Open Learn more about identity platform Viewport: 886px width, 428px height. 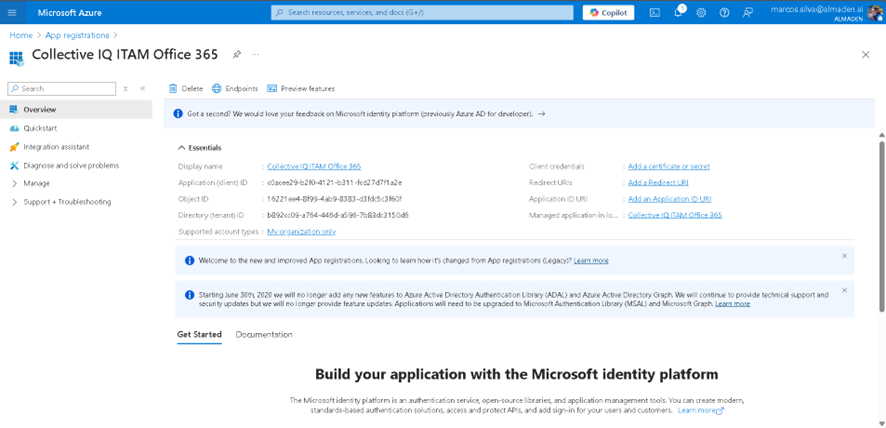pyautogui.click(x=701, y=410)
